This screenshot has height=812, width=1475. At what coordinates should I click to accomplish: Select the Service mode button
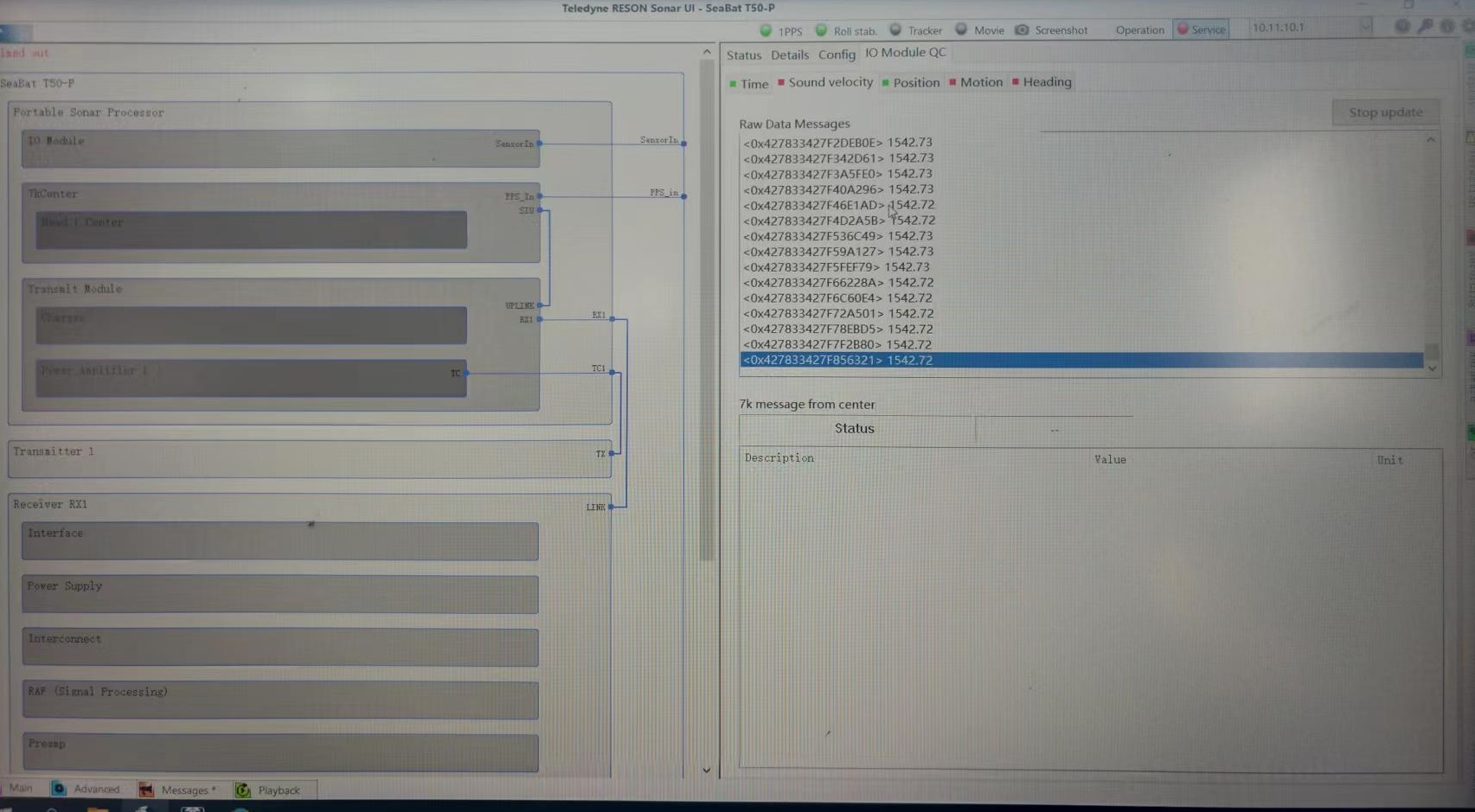1201,29
